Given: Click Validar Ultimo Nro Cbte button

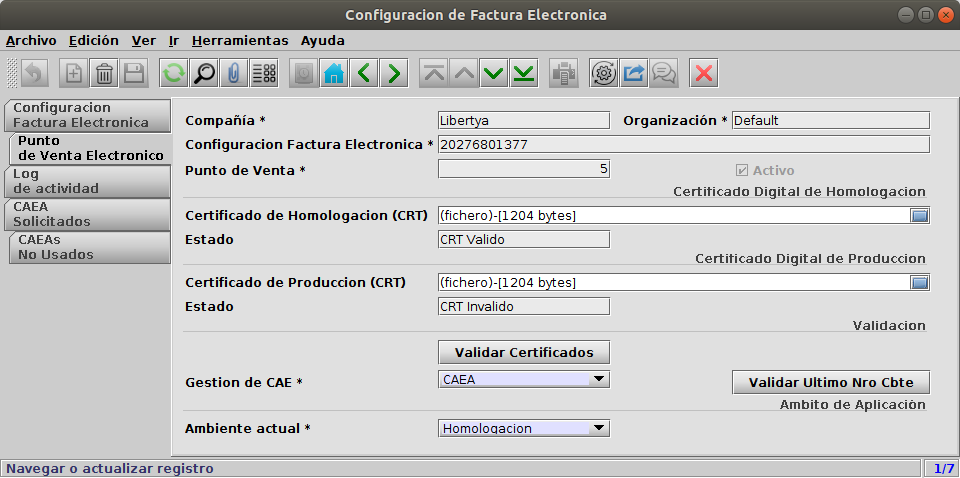Looking at the screenshot, I should click(x=831, y=383).
